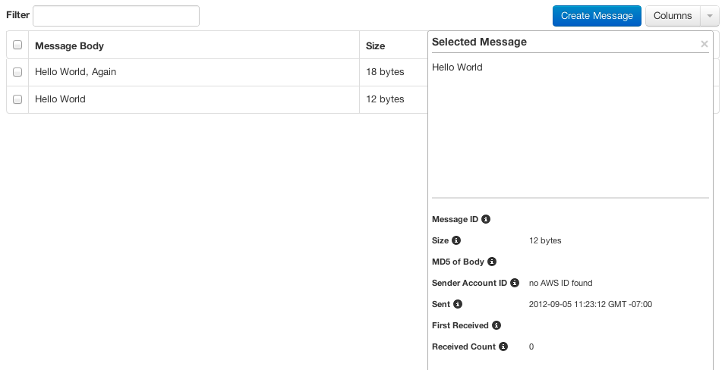Click the info icon next to MD5 of Body

(x=492, y=262)
